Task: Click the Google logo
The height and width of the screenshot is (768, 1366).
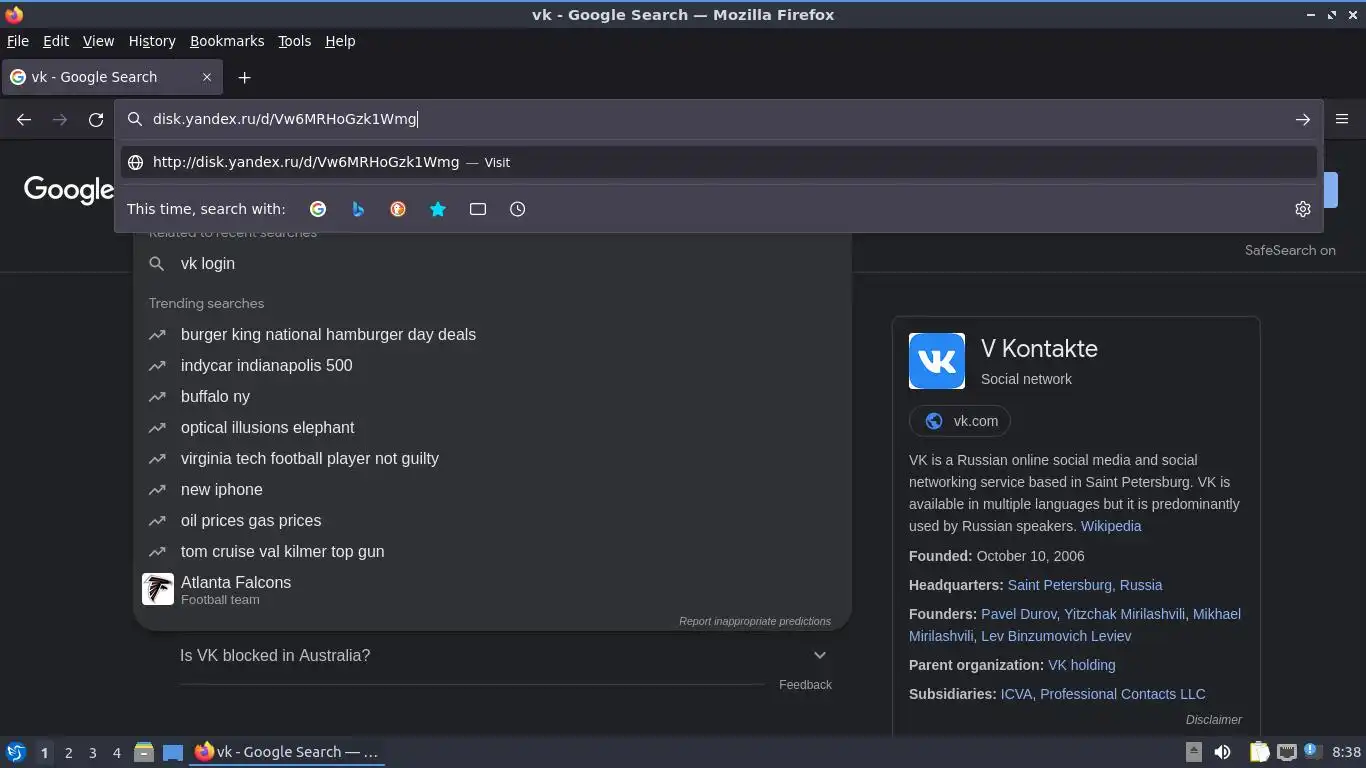Action: 68,190
